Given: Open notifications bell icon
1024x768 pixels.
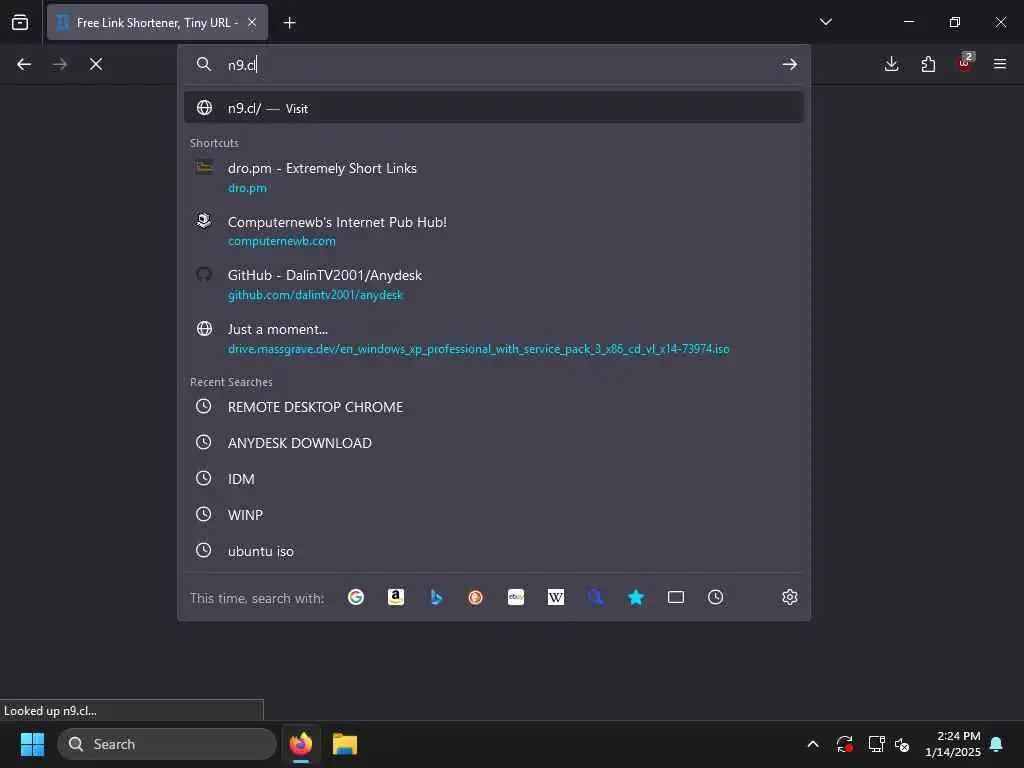Looking at the screenshot, I should (x=997, y=744).
